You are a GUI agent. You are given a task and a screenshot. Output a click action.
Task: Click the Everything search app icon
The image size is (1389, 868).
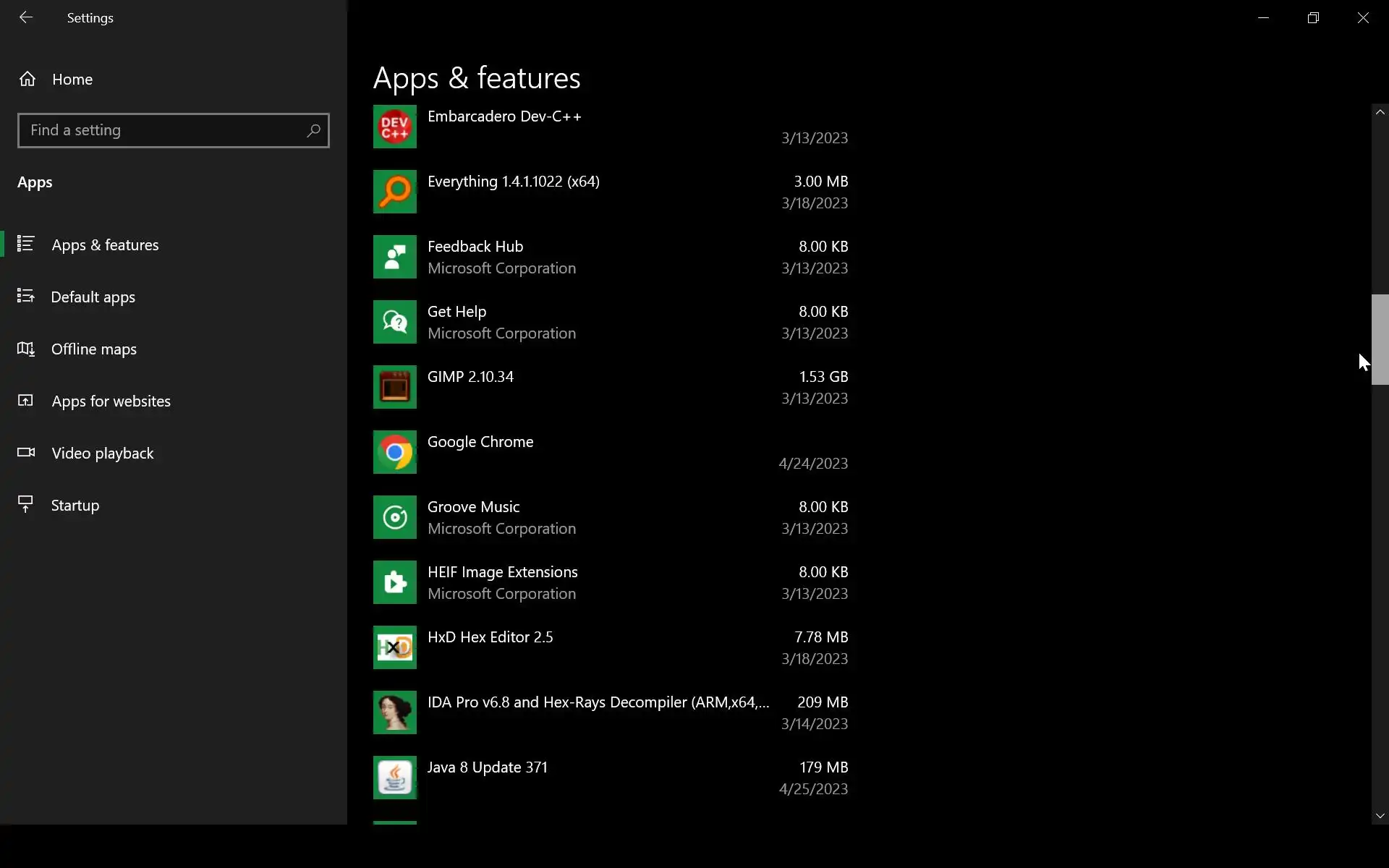coord(394,192)
